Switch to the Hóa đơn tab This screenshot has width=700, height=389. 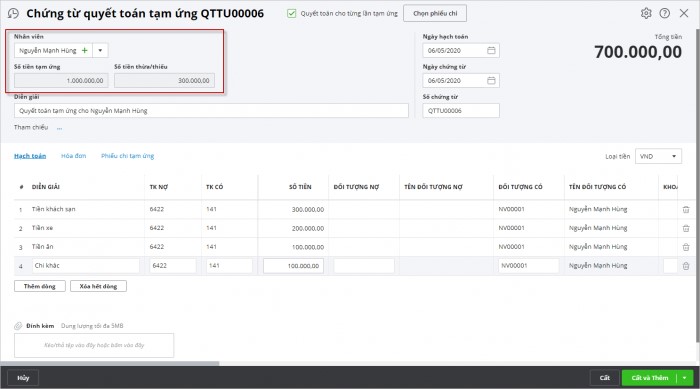click(x=74, y=156)
